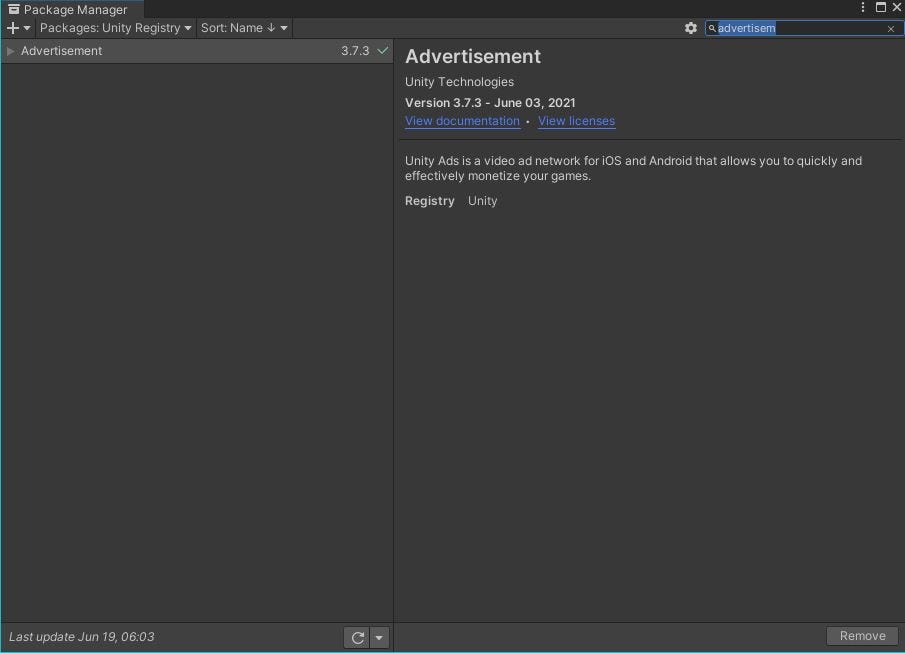
Task: Expand the Advertisement package versions arrow
Action: click(10, 51)
